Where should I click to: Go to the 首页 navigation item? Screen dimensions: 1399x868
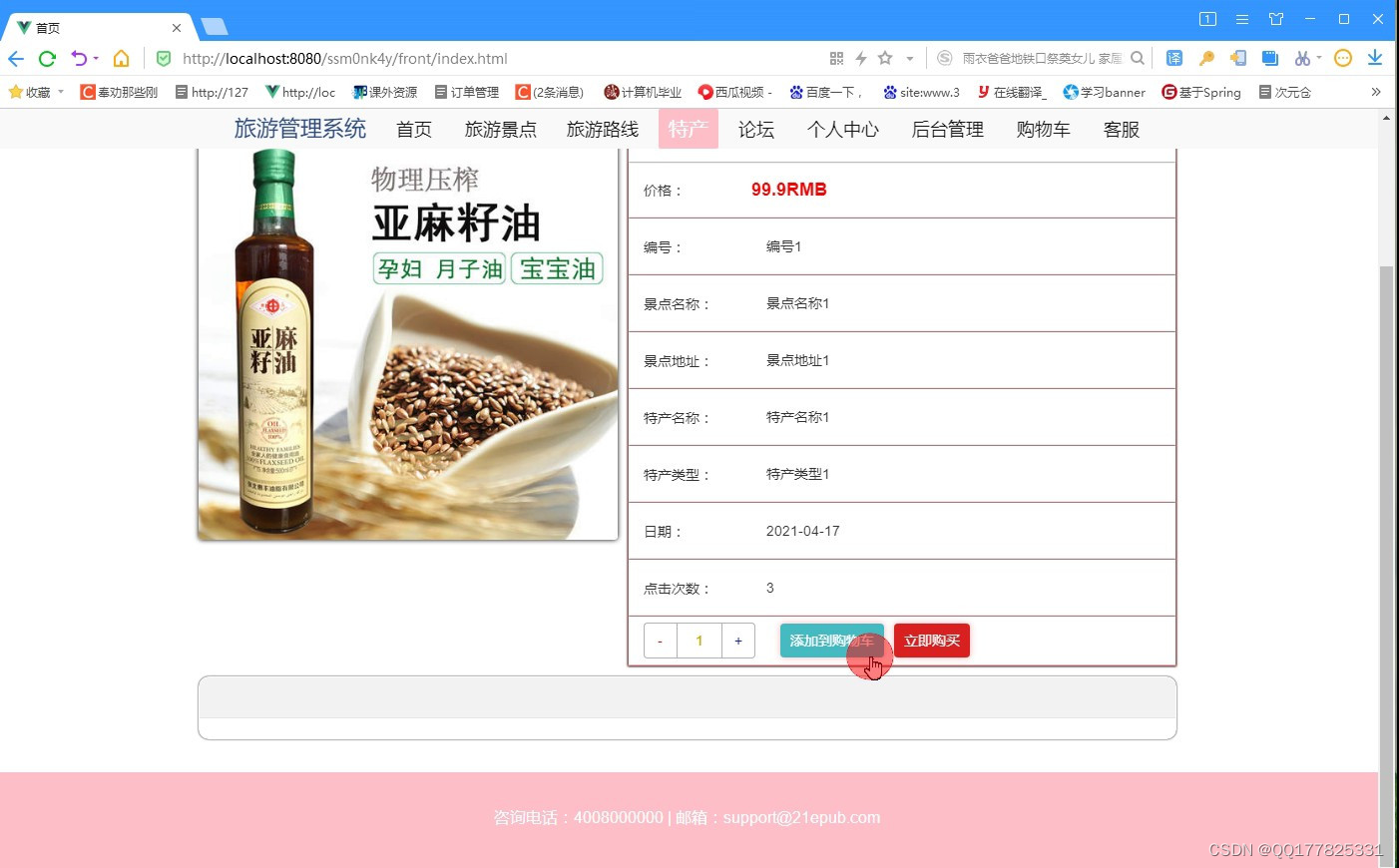pos(414,130)
